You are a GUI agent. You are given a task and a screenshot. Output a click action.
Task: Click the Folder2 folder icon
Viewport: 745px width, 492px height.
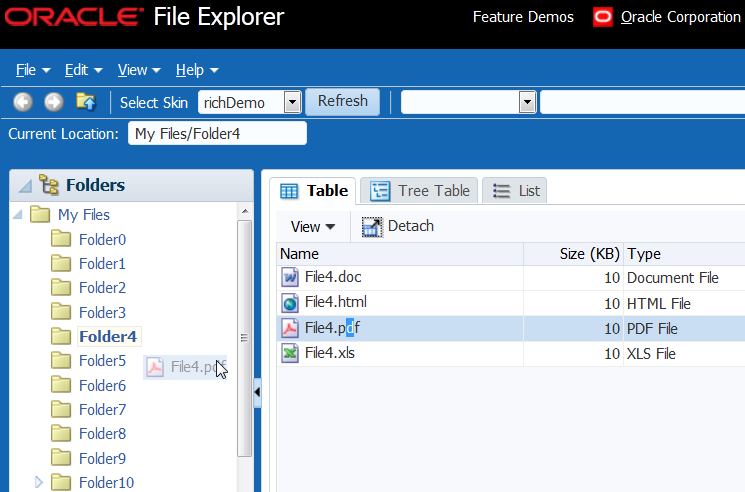coord(61,287)
